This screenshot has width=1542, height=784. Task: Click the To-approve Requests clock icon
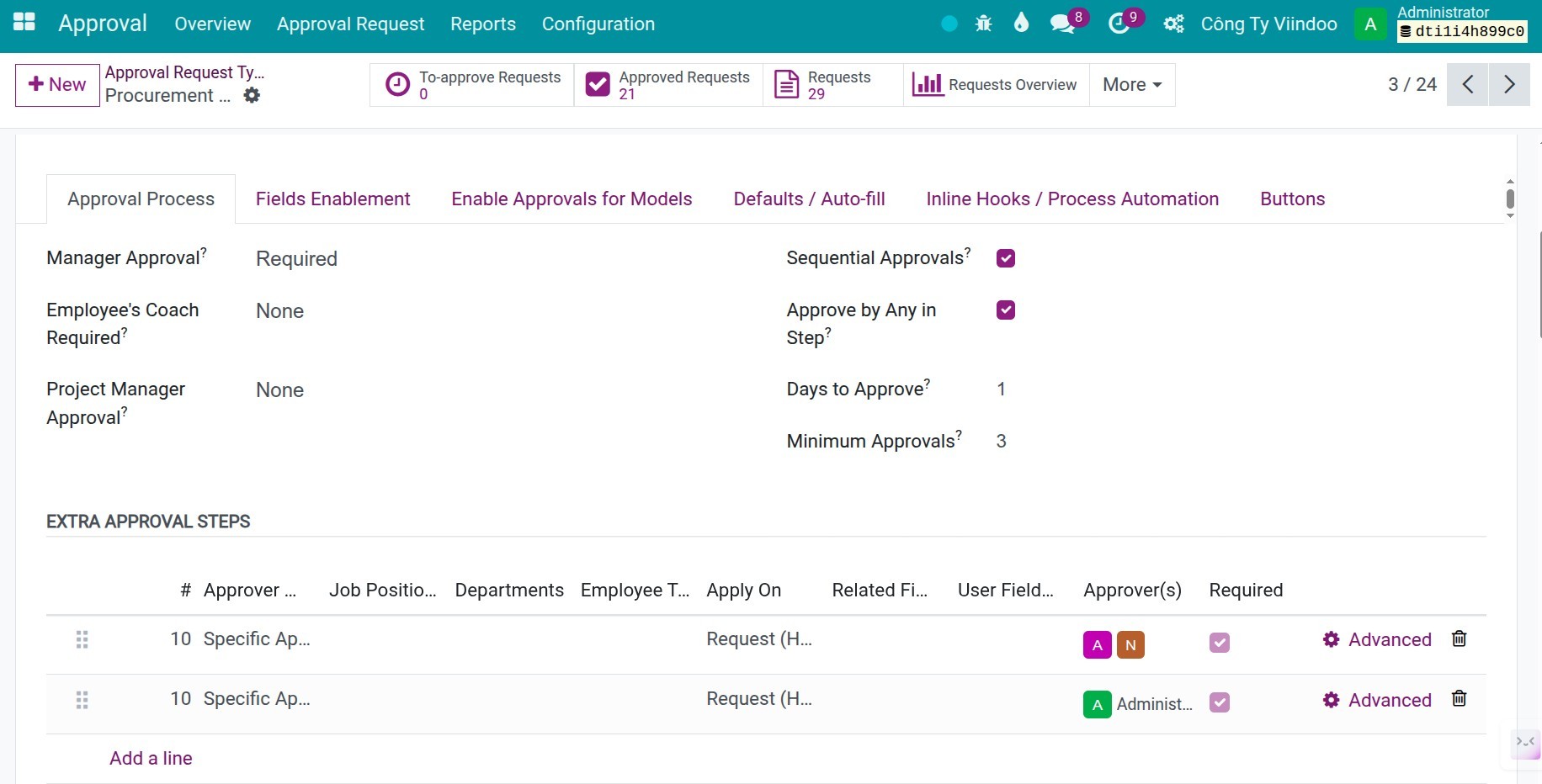tap(396, 84)
